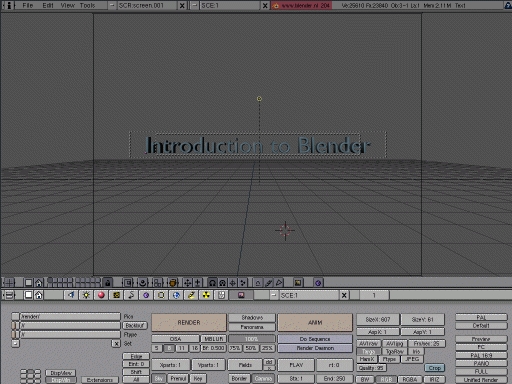The width and height of the screenshot is (512, 384).
Task: Select the radiosity buttons radiation icon
Action: tap(206, 295)
